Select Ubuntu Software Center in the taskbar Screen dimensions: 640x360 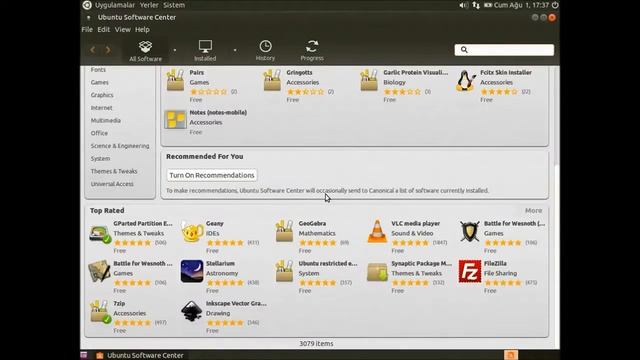point(140,356)
